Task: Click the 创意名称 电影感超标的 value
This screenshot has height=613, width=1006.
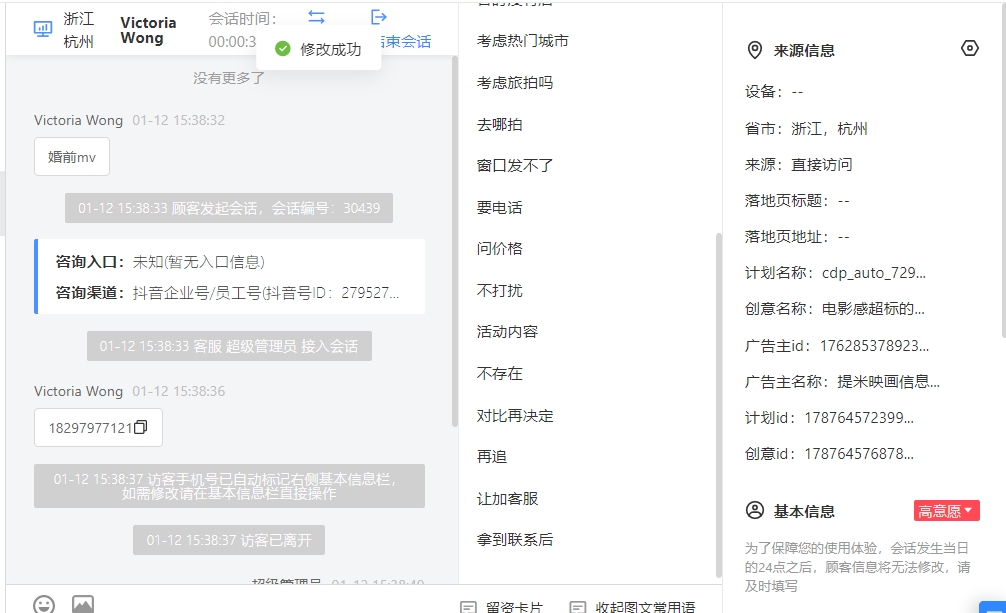Action: [873, 309]
